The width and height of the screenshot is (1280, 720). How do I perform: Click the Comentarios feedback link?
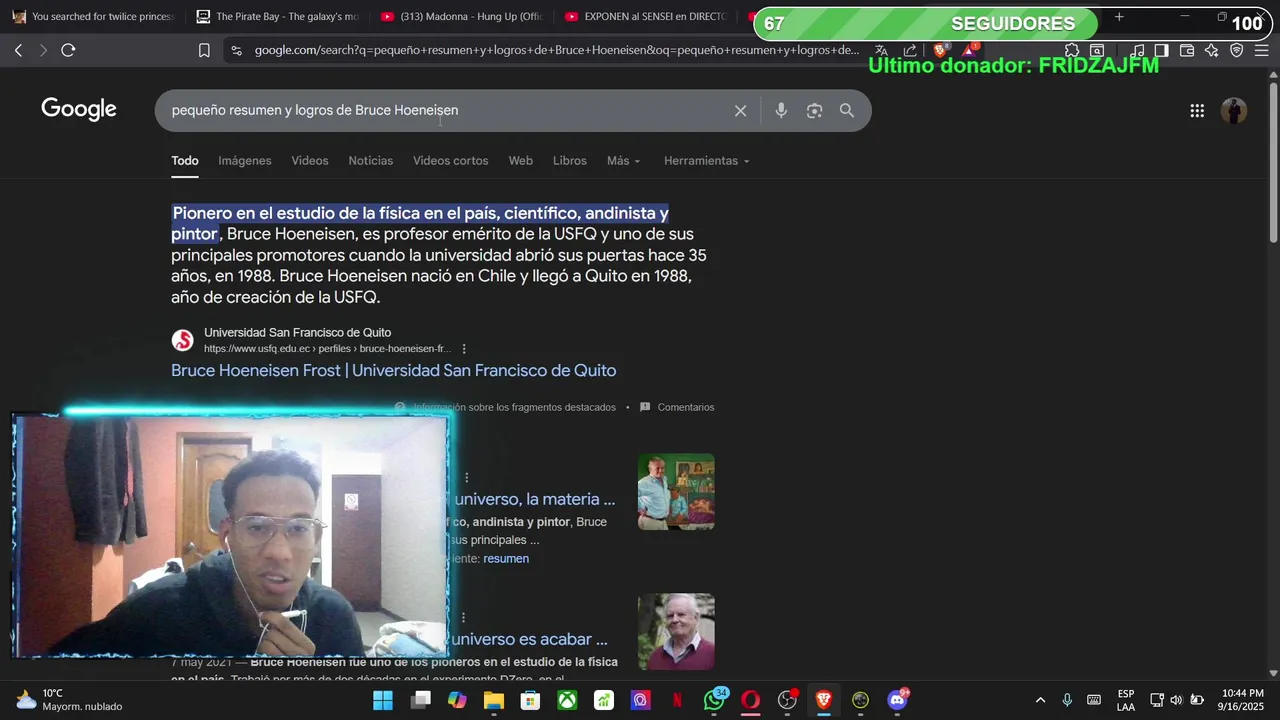pos(677,407)
